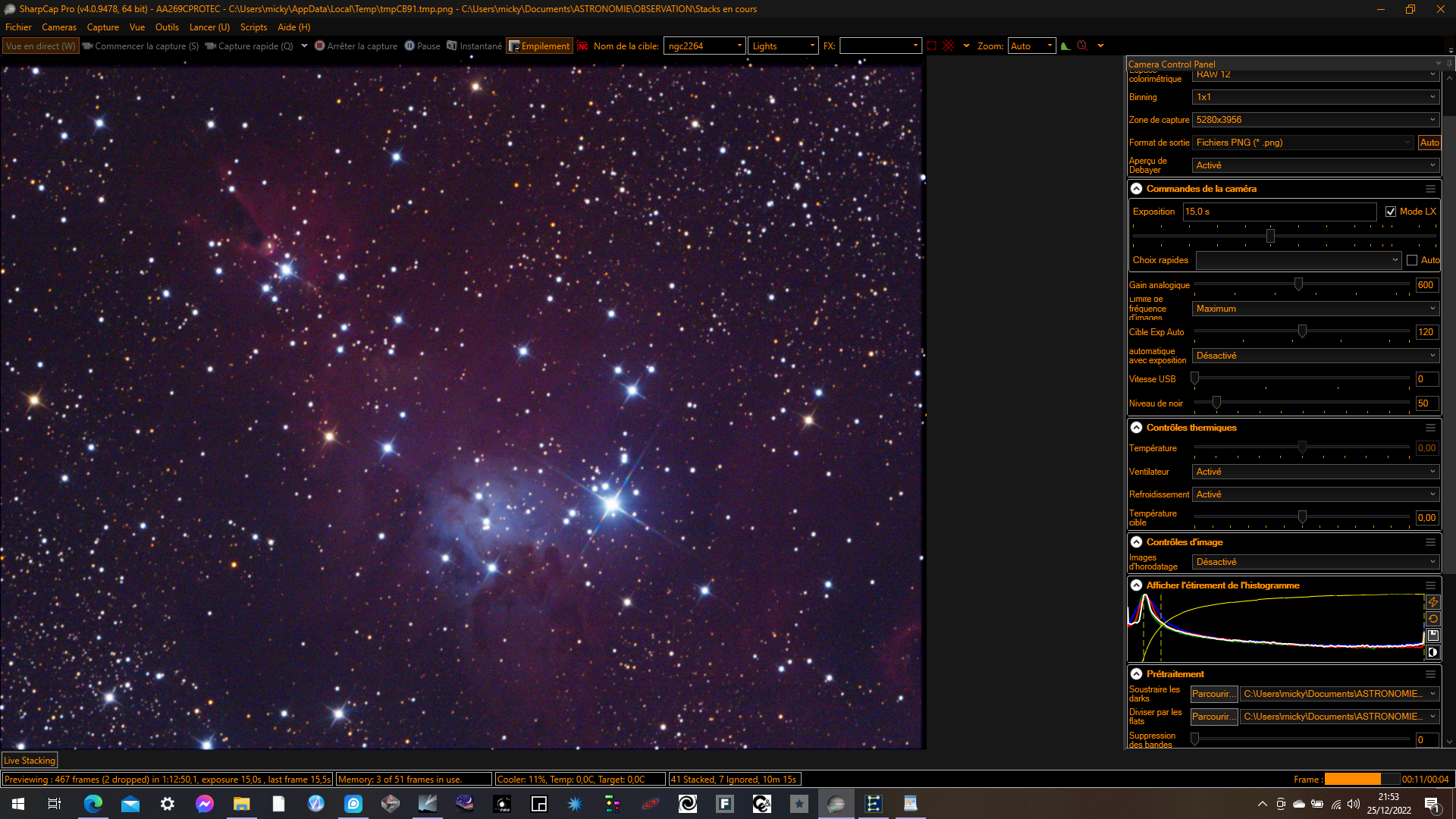
Task: Open Windows Settings gear in taskbar
Action: (168, 804)
